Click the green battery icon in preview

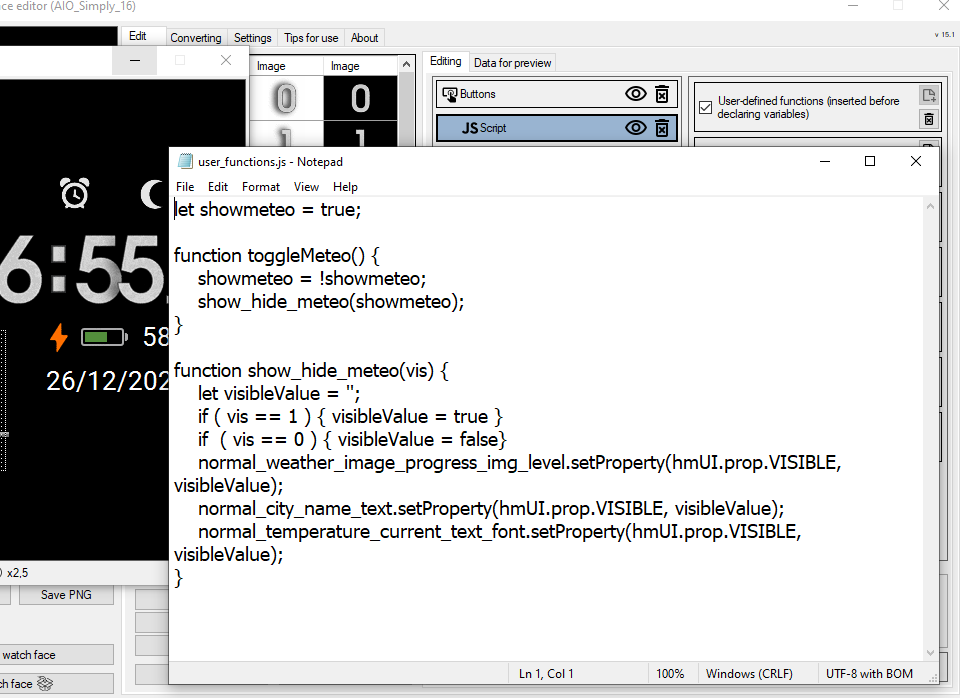tap(104, 337)
